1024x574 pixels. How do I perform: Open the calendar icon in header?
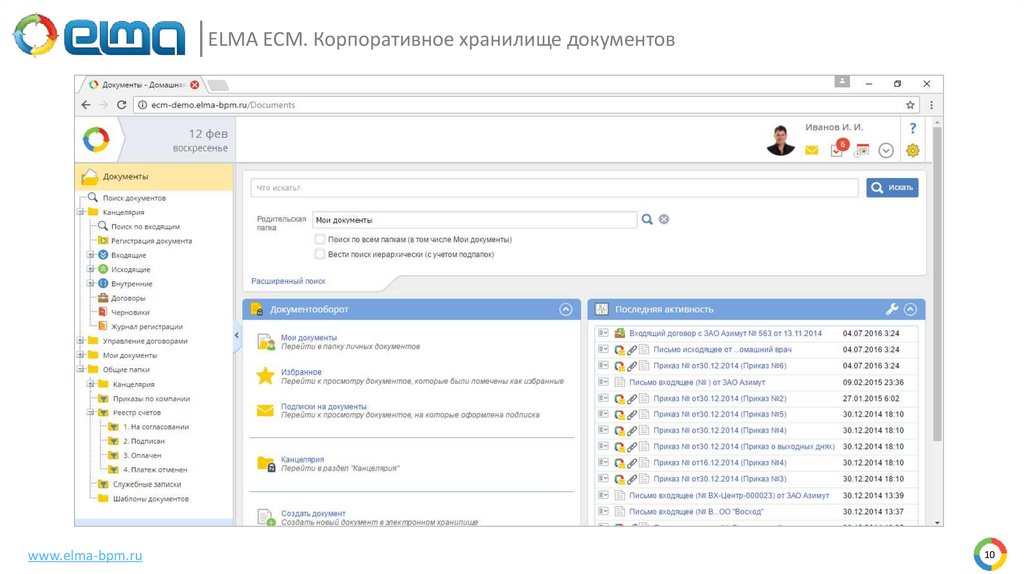pyautogui.click(x=862, y=150)
